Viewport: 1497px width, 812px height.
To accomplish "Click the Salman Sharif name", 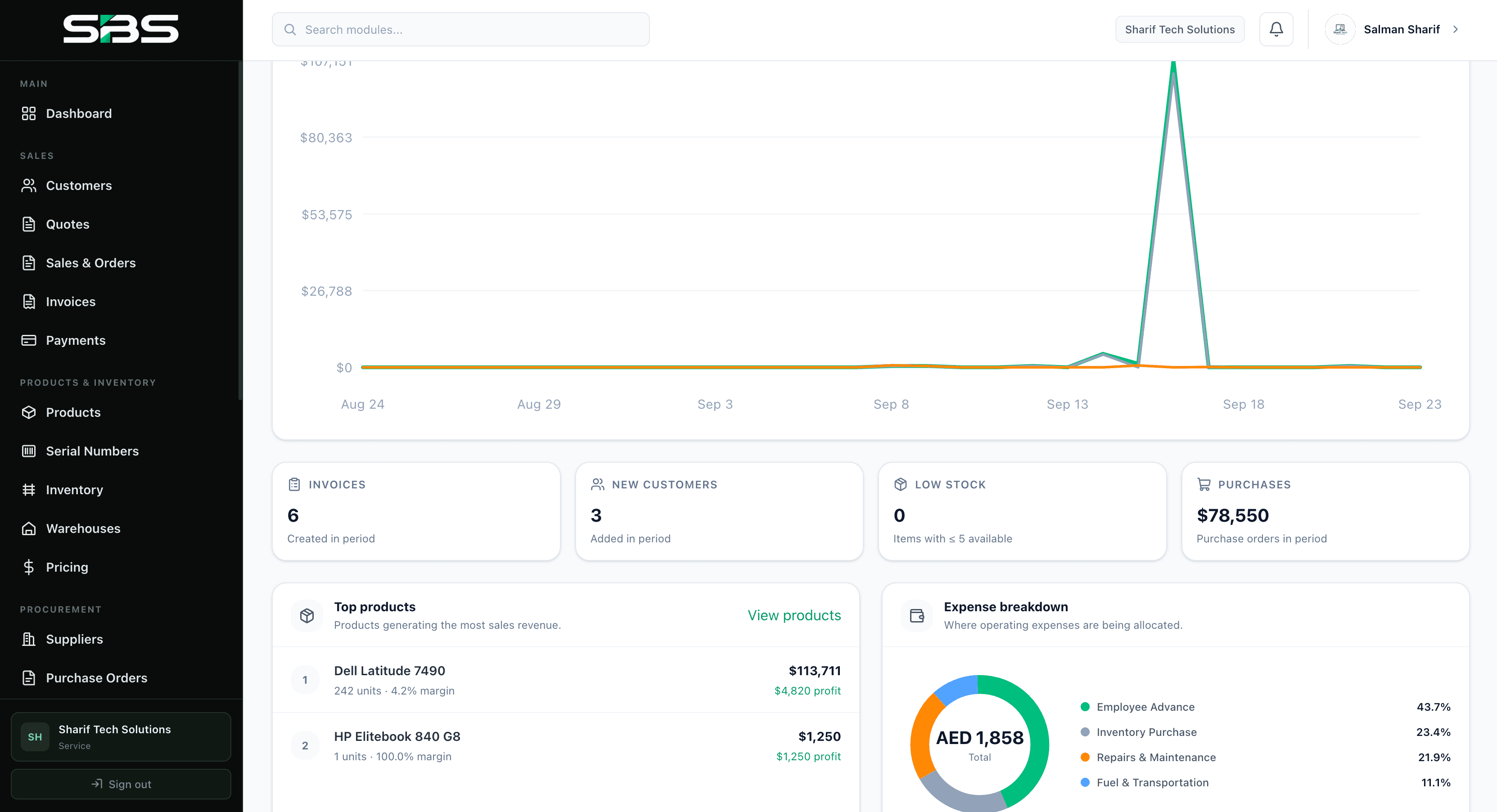I will 1402,29.
